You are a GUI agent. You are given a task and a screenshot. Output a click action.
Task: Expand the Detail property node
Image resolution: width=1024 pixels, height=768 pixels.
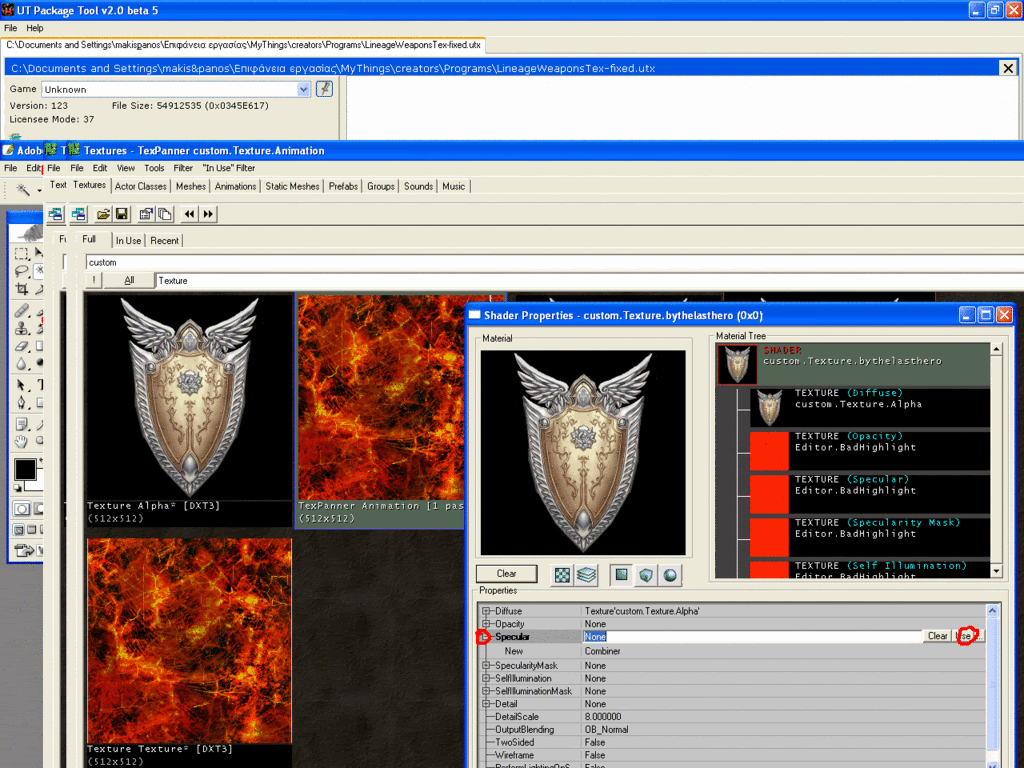[487, 704]
